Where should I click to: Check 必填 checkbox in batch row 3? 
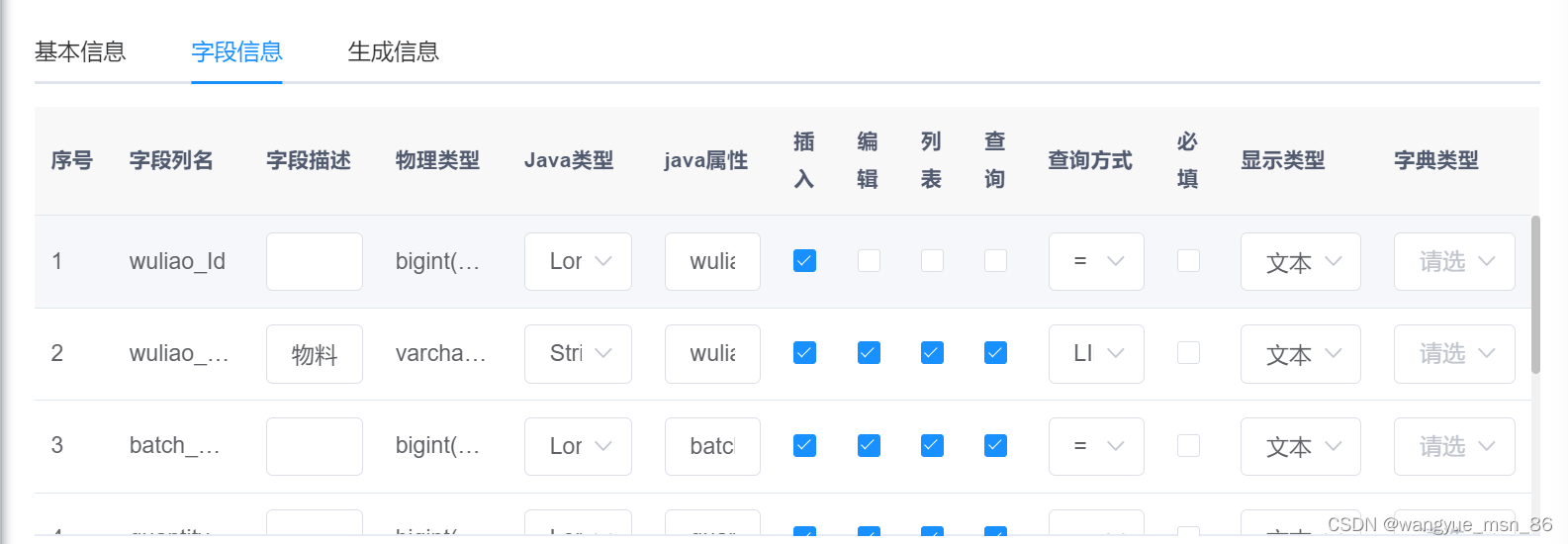(1188, 445)
